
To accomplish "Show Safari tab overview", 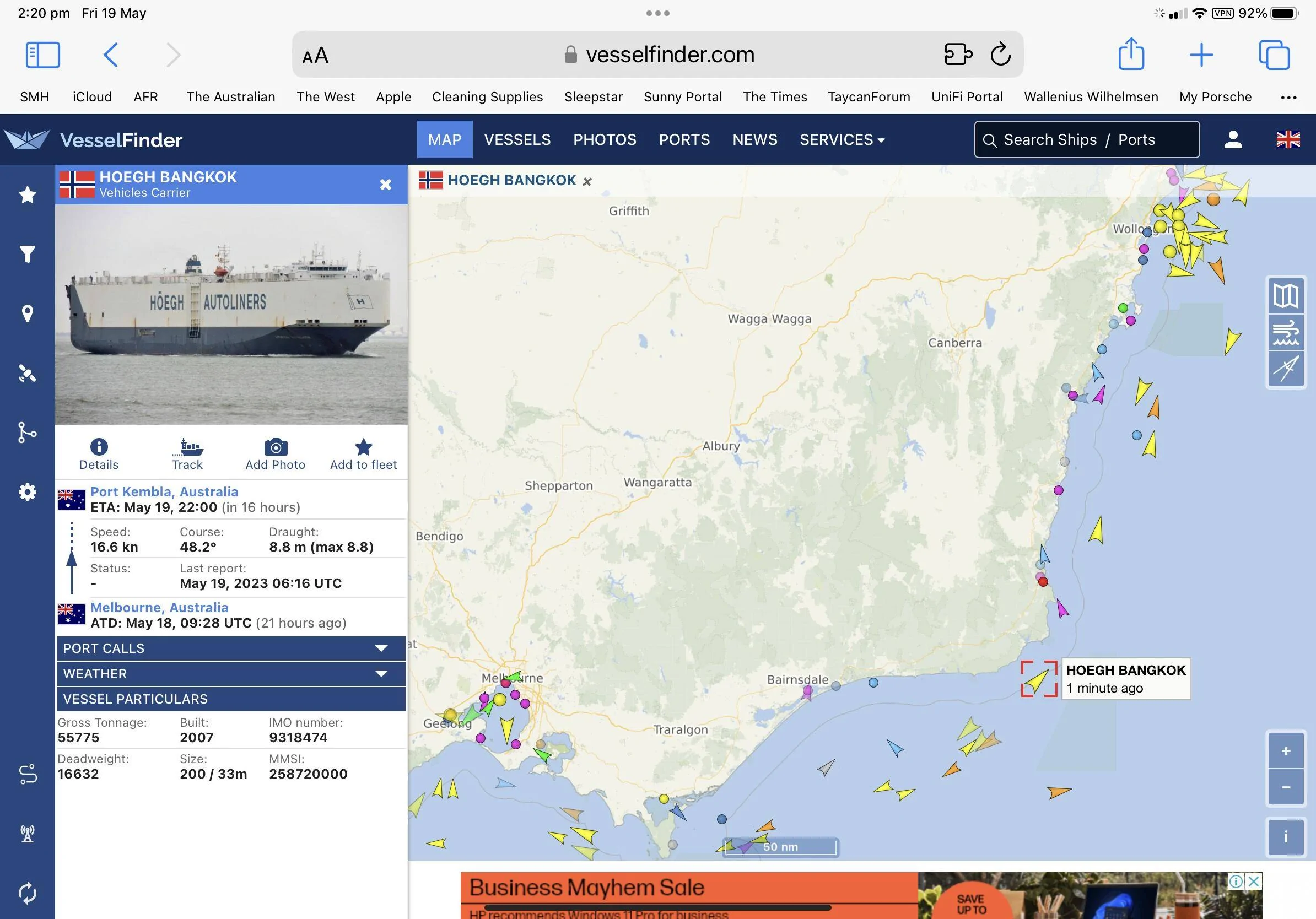I will tap(1274, 55).
